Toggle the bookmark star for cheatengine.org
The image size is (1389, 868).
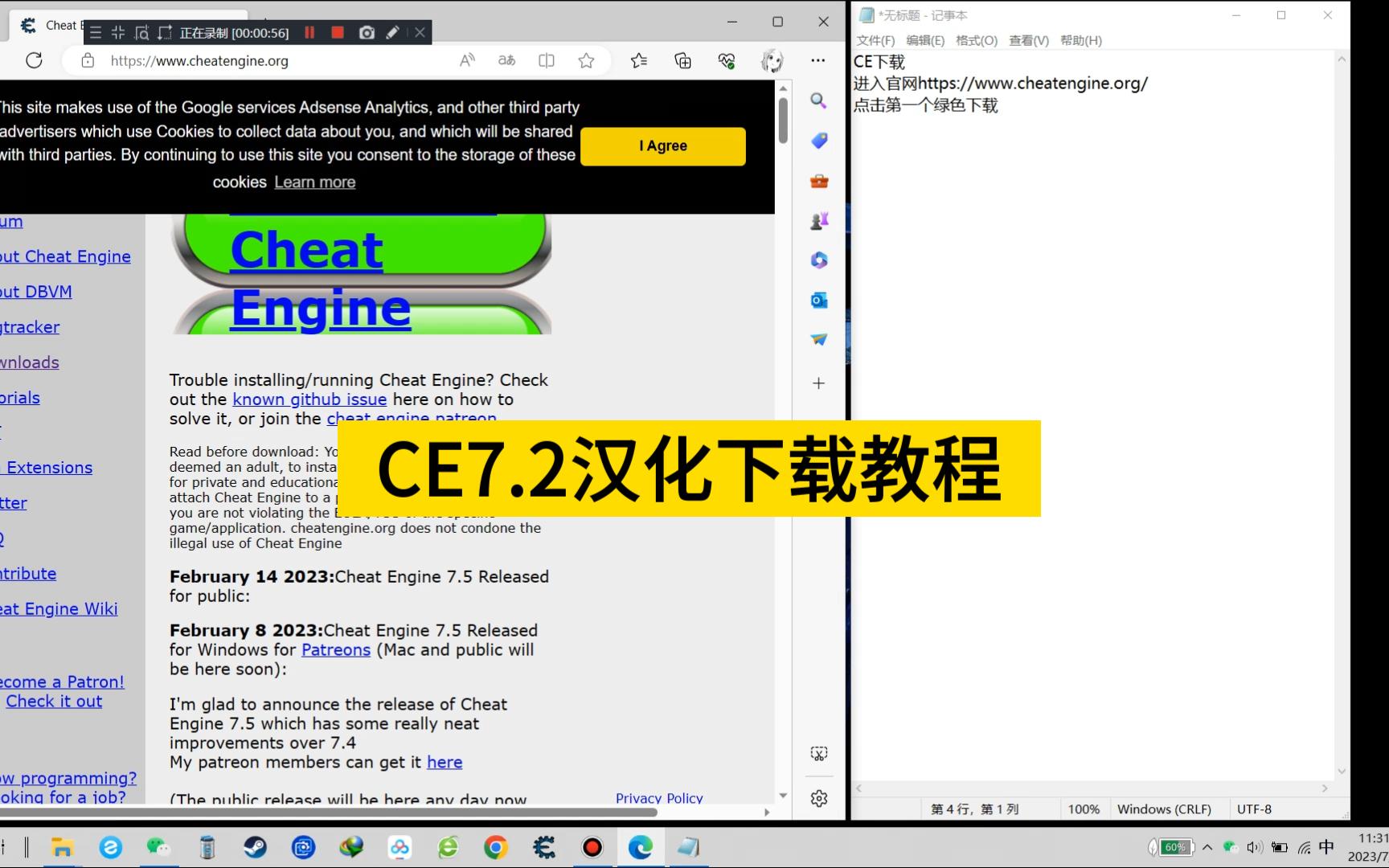point(586,60)
